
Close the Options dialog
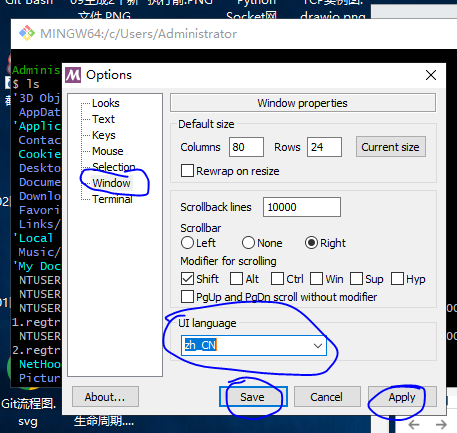tap(431, 75)
